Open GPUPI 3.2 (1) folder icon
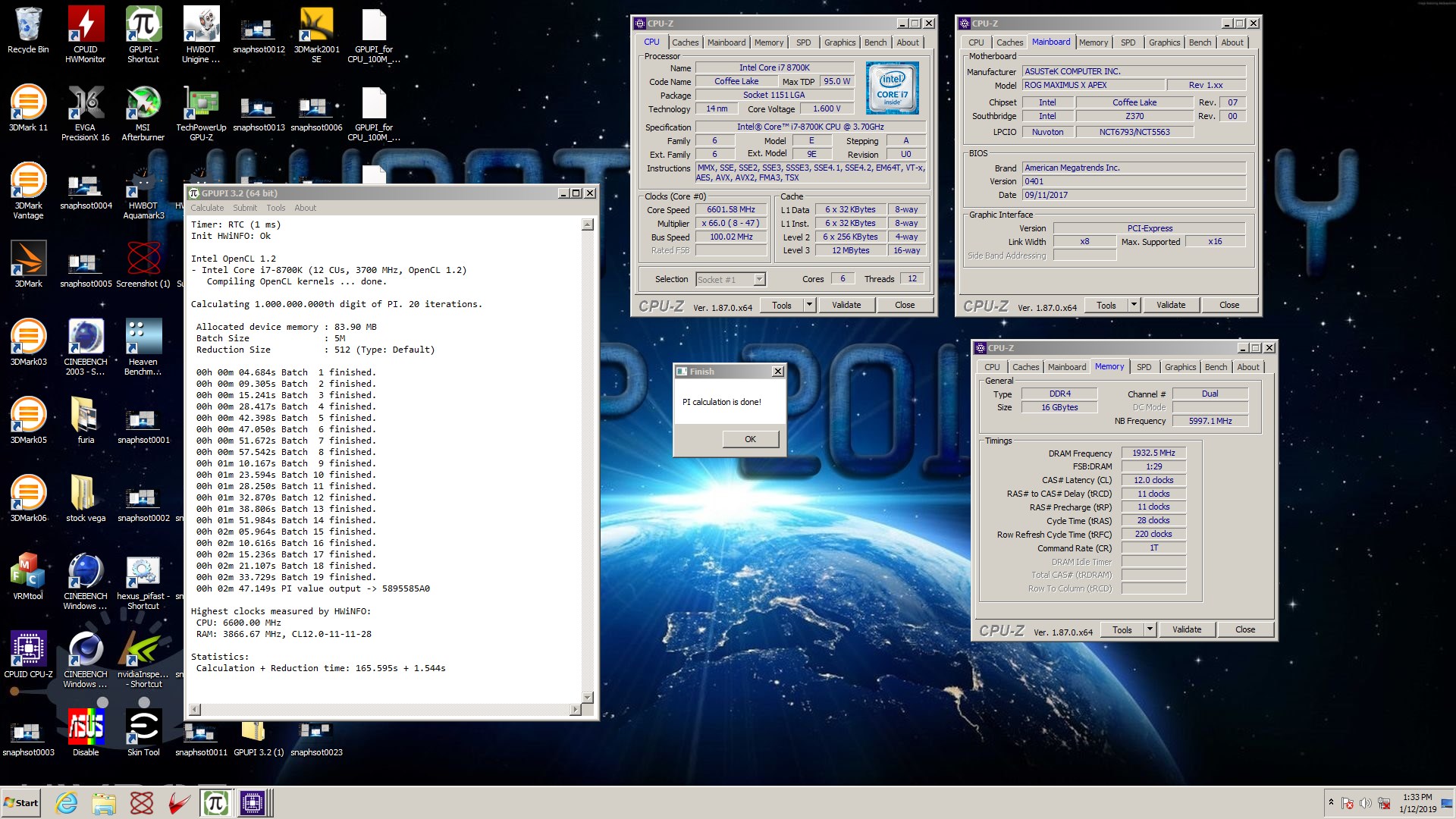1456x819 pixels. tap(259, 737)
